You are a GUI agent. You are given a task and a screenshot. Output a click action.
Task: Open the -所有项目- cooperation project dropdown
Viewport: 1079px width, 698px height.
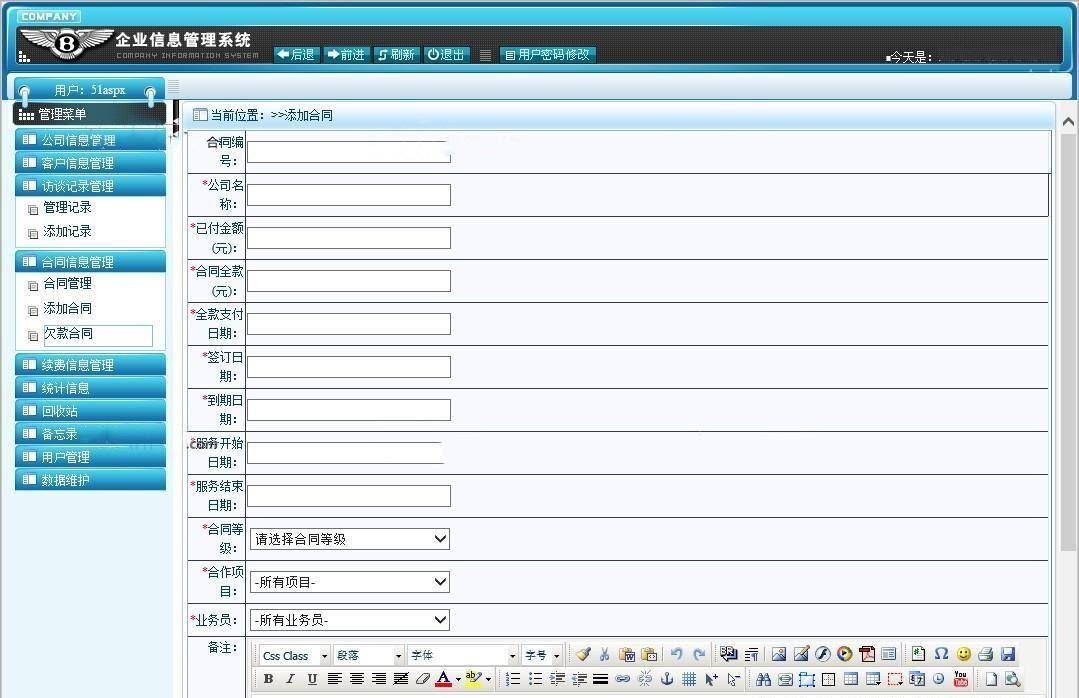(349, 582)
